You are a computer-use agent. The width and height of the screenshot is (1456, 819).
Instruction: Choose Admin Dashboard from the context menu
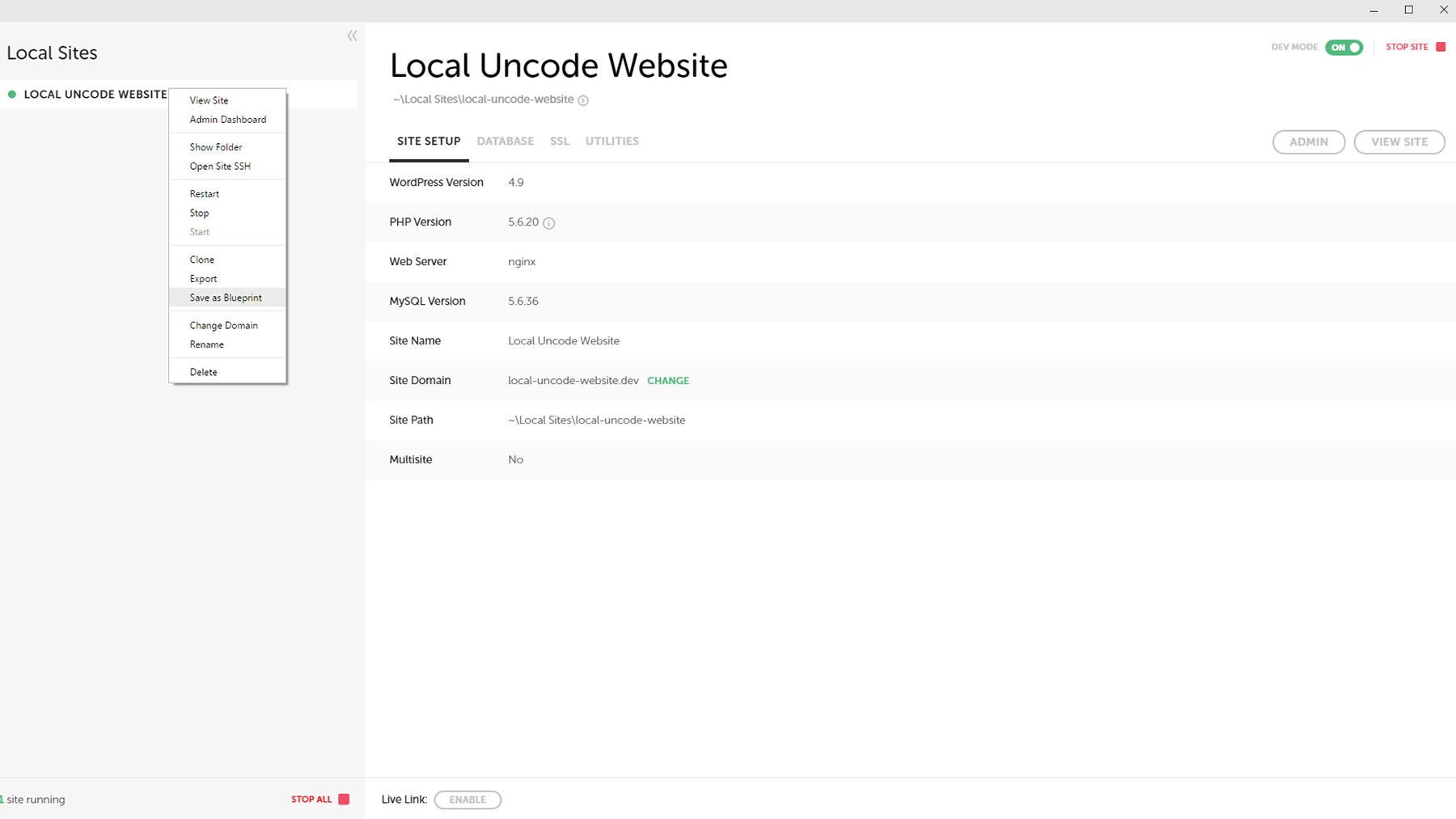tap(227, 120)
